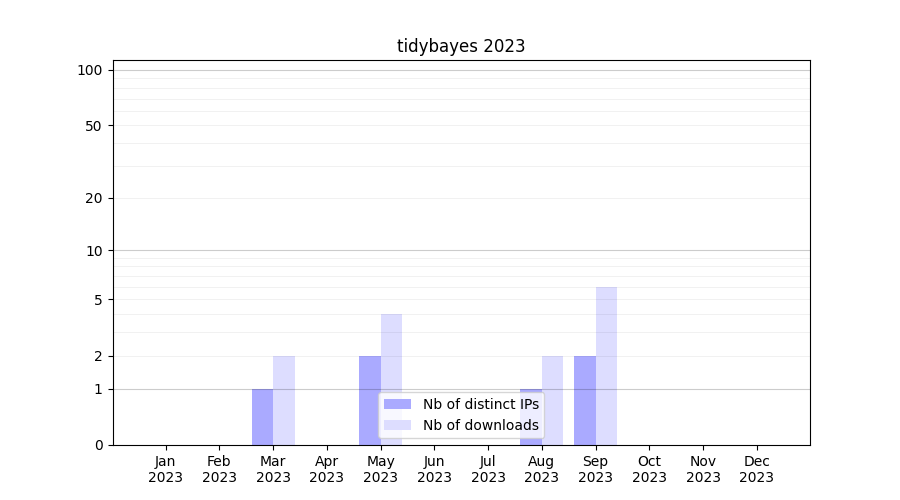This screenshot has height=500, width=900.
Task: Select the tallest downloads bar in September
Action: (606, 365)
